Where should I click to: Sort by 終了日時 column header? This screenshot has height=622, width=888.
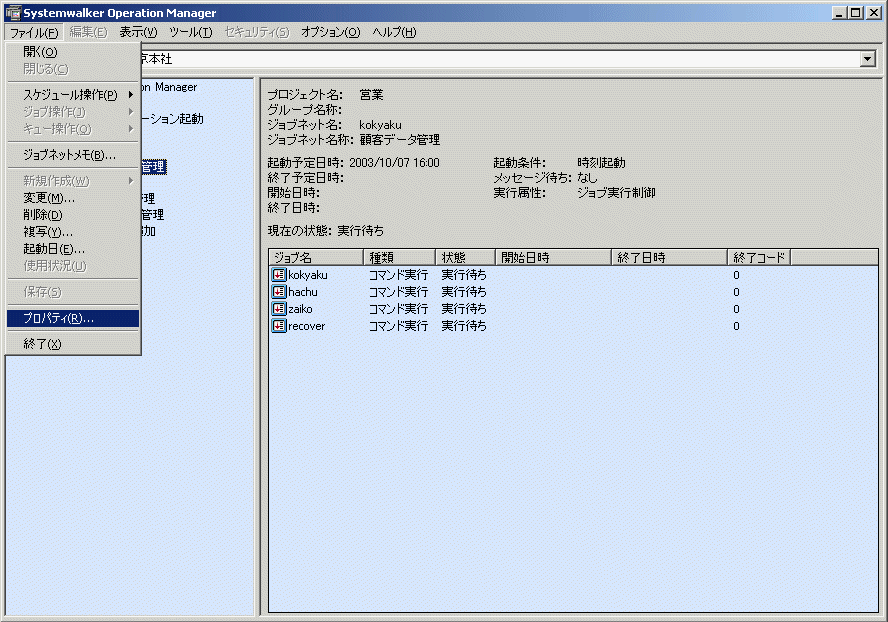[669, 258]
